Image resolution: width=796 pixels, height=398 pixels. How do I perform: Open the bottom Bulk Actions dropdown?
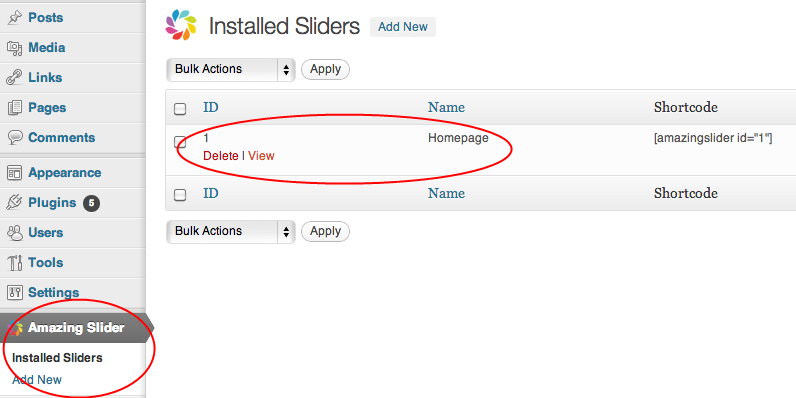tap(230, 231)
